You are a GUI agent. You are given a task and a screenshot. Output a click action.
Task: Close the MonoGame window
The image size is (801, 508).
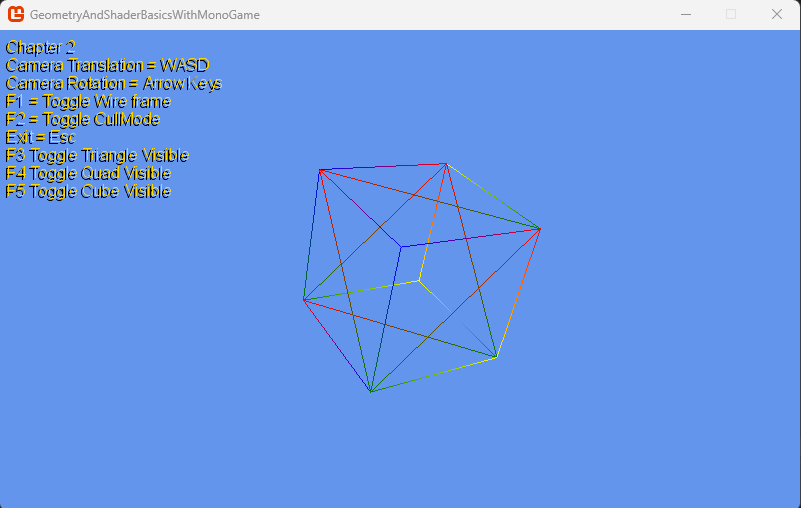tap(776, 14)
